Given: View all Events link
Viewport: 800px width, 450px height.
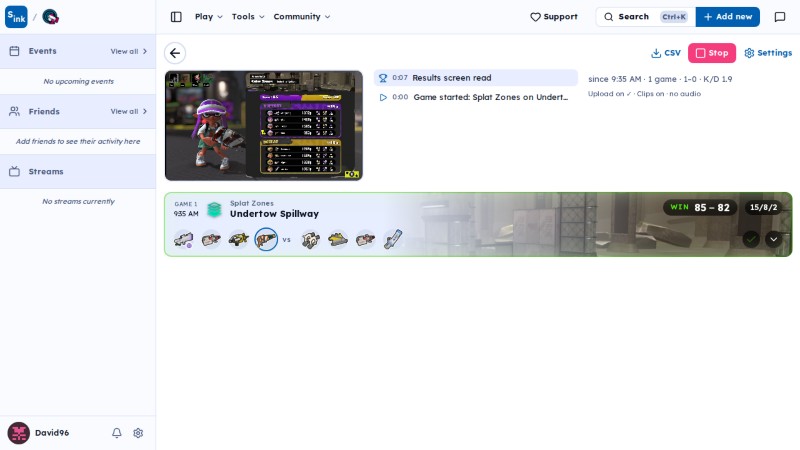Looking at the screenshot, I should pyautogui.click(x=129, y=52).
